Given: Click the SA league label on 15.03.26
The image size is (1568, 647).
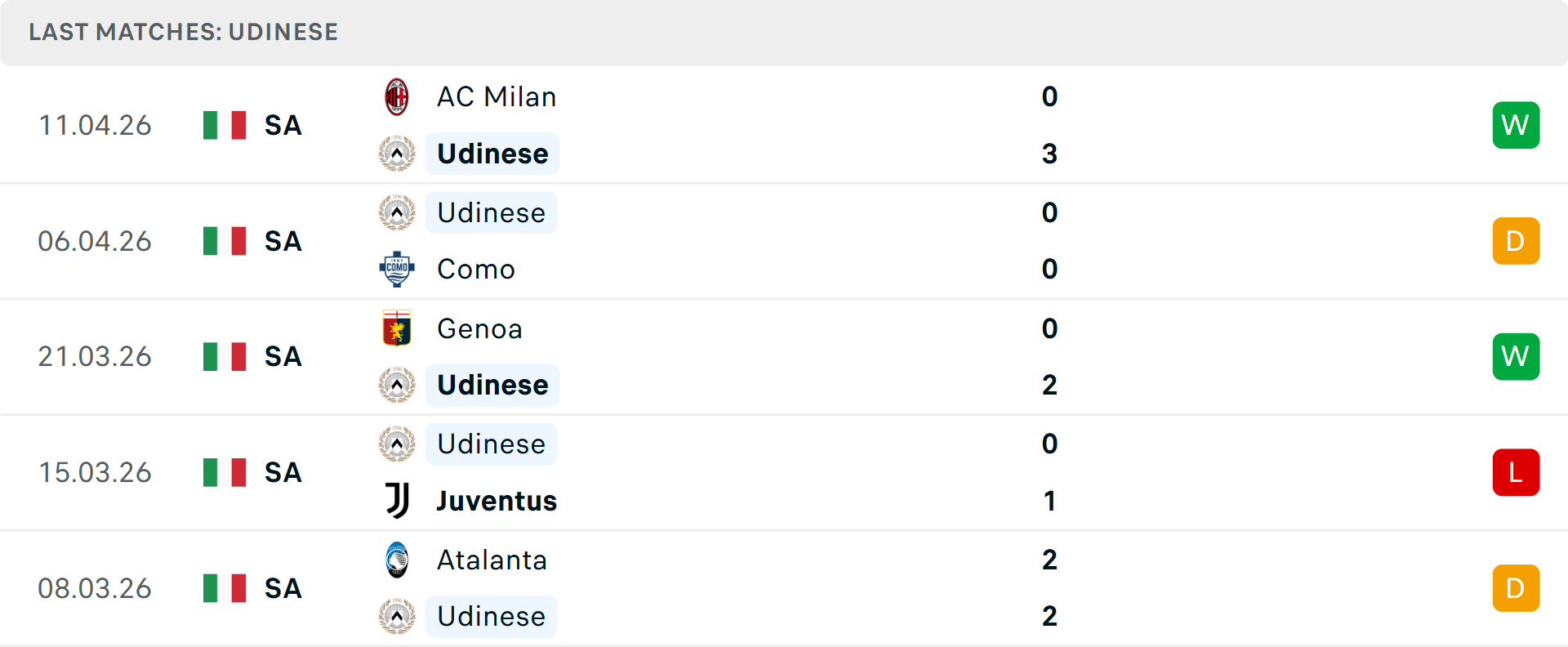Looking at the screenshot, I should 283,472.
